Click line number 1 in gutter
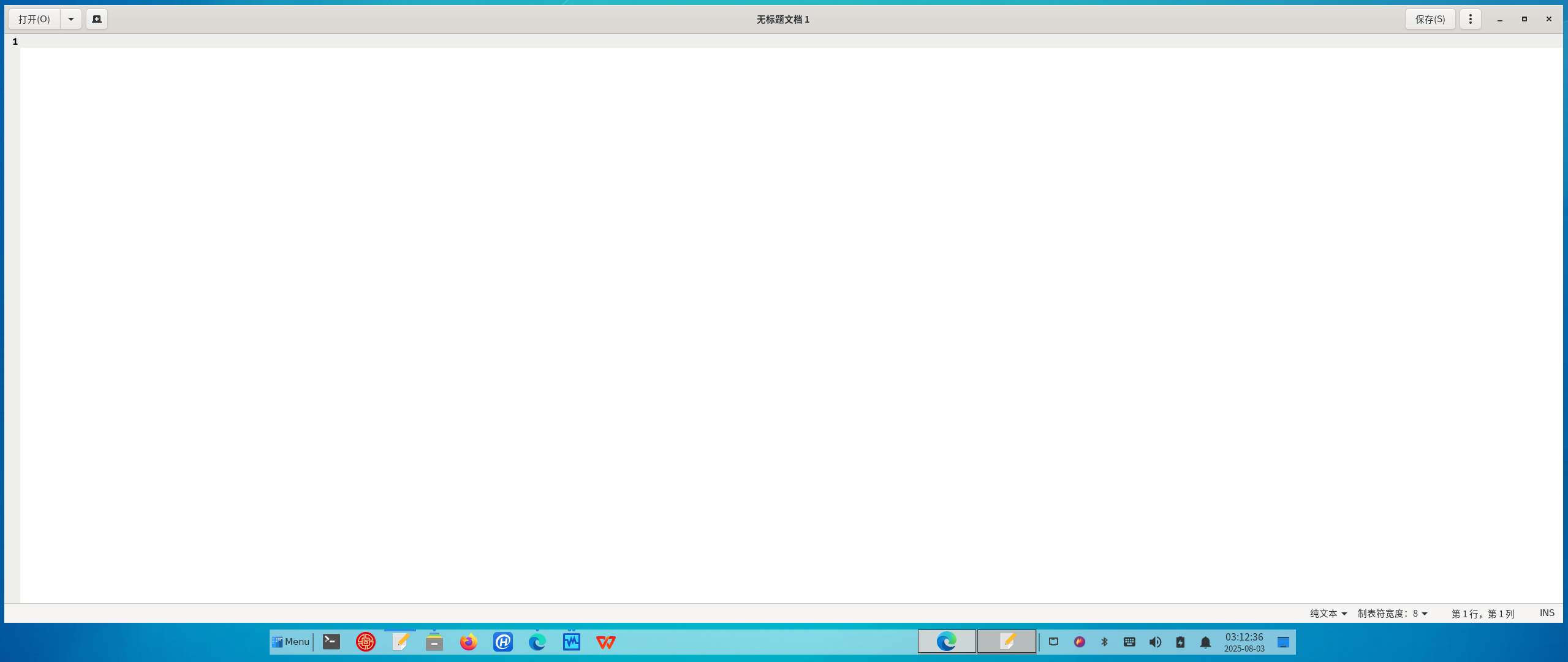 click(15, 42)
